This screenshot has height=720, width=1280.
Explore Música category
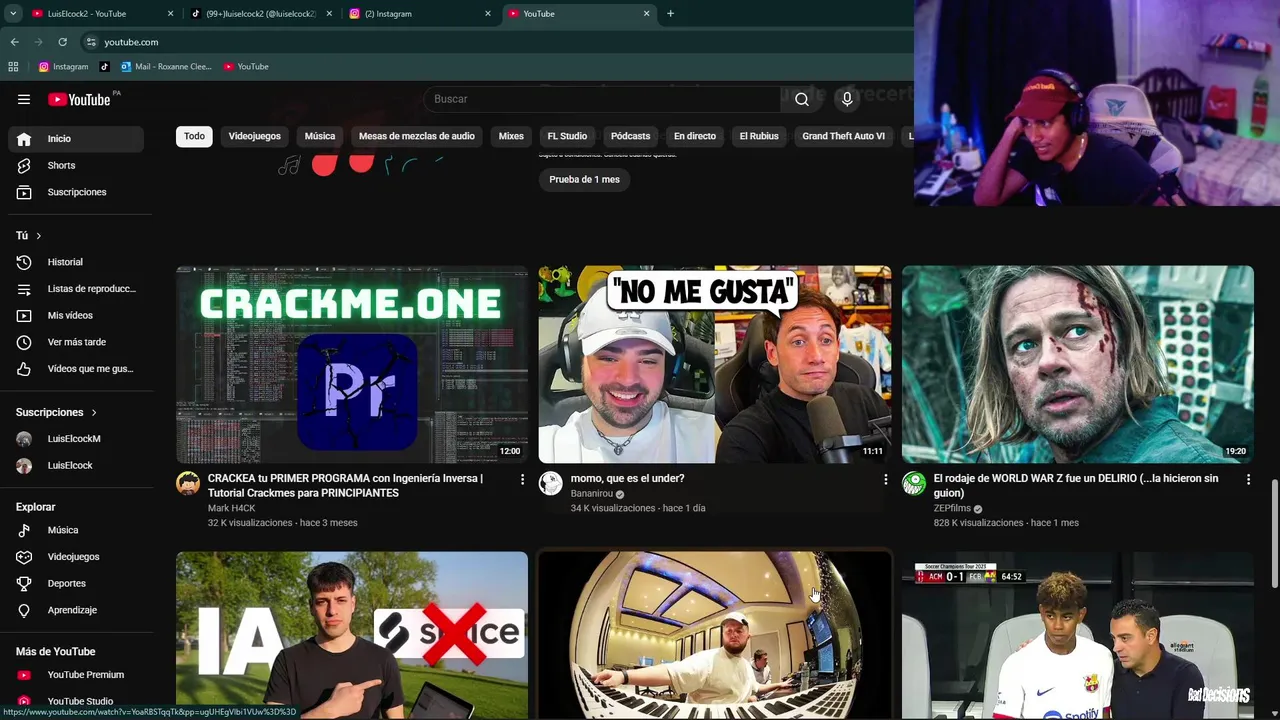tap(76, 530)
